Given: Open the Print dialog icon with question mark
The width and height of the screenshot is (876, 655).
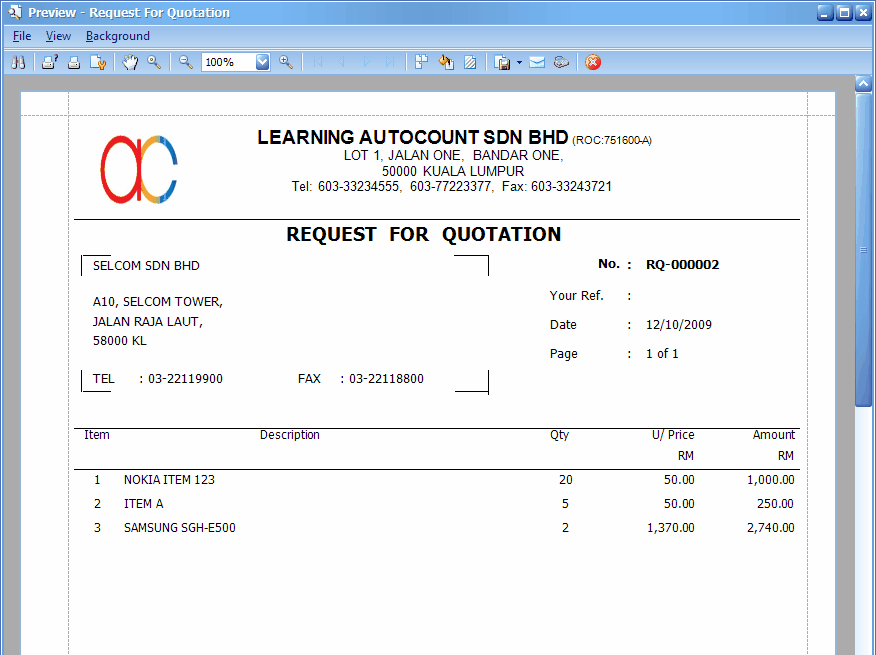Looking at the screenshot, I should (50, 62).
